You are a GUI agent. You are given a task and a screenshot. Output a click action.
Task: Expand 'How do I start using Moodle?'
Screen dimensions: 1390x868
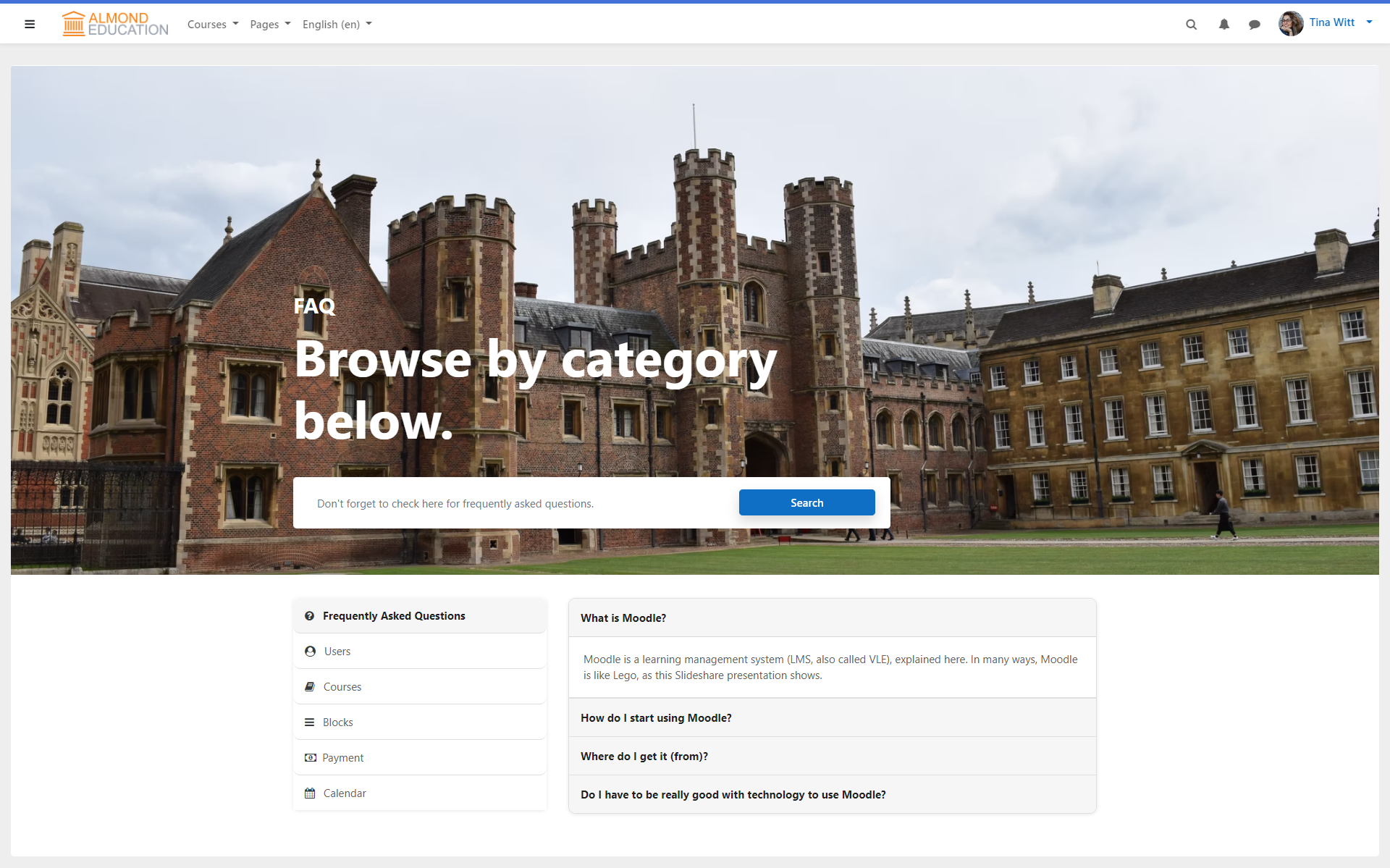832,717
